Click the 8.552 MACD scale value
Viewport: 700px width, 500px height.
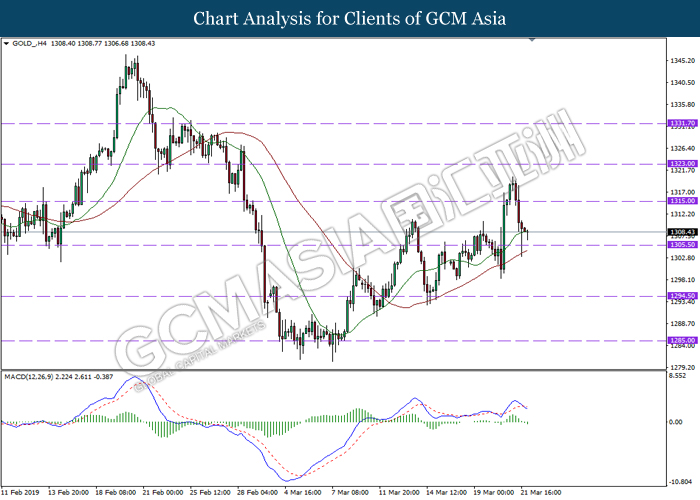click(x=678, y=376)
